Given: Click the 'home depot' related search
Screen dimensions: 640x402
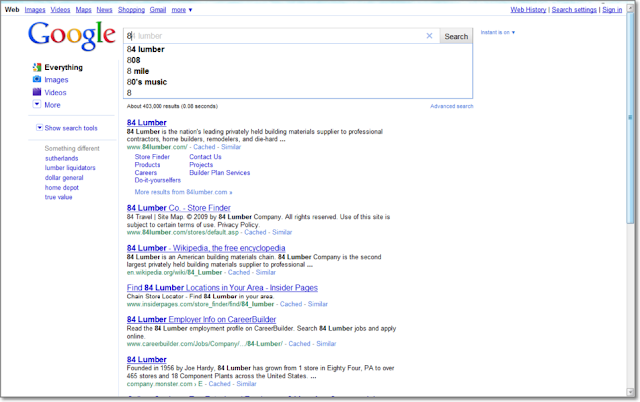Looking at the screenshot, I should [x=62, y=187].
